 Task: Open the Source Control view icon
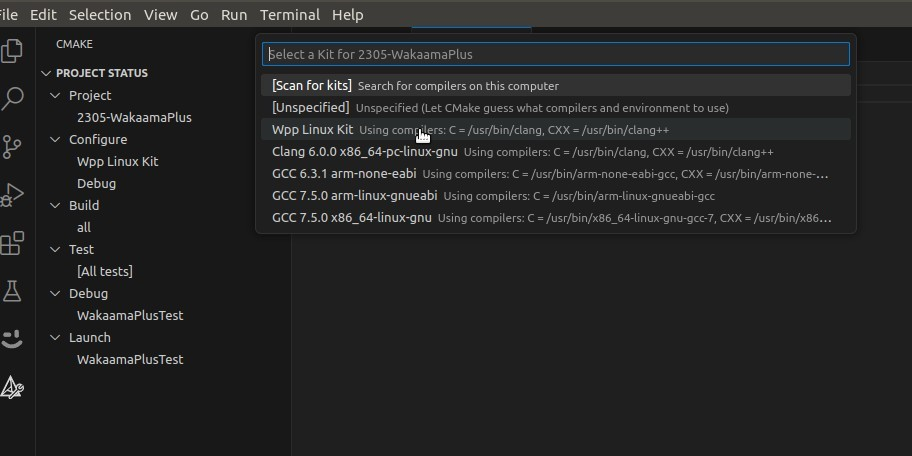[x=13, y=147]
